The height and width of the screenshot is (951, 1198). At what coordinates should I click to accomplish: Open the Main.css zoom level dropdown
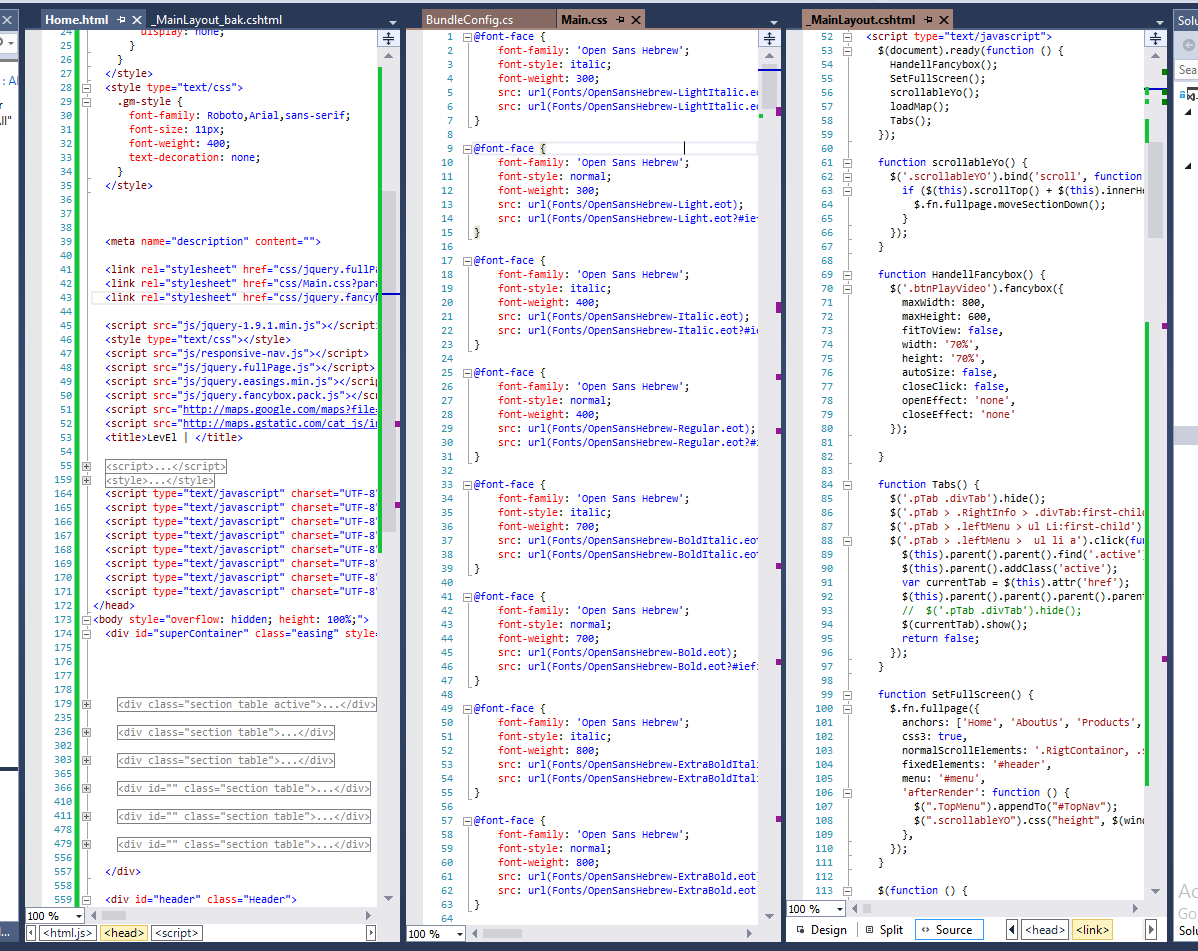tap(460, 933)
